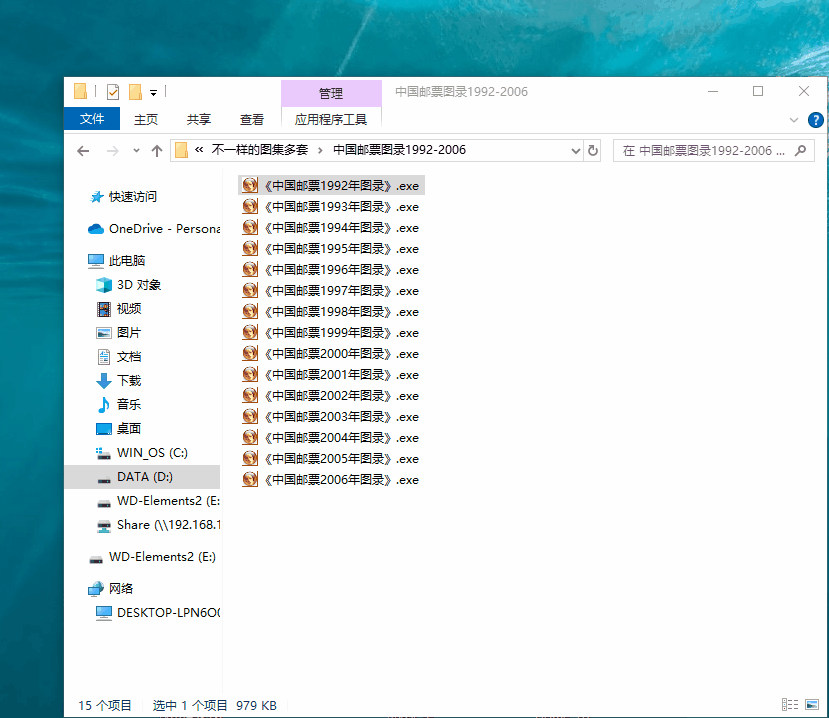Switch to the 主页 ribbon tab
829x718 pixels.
coord(145,119)
